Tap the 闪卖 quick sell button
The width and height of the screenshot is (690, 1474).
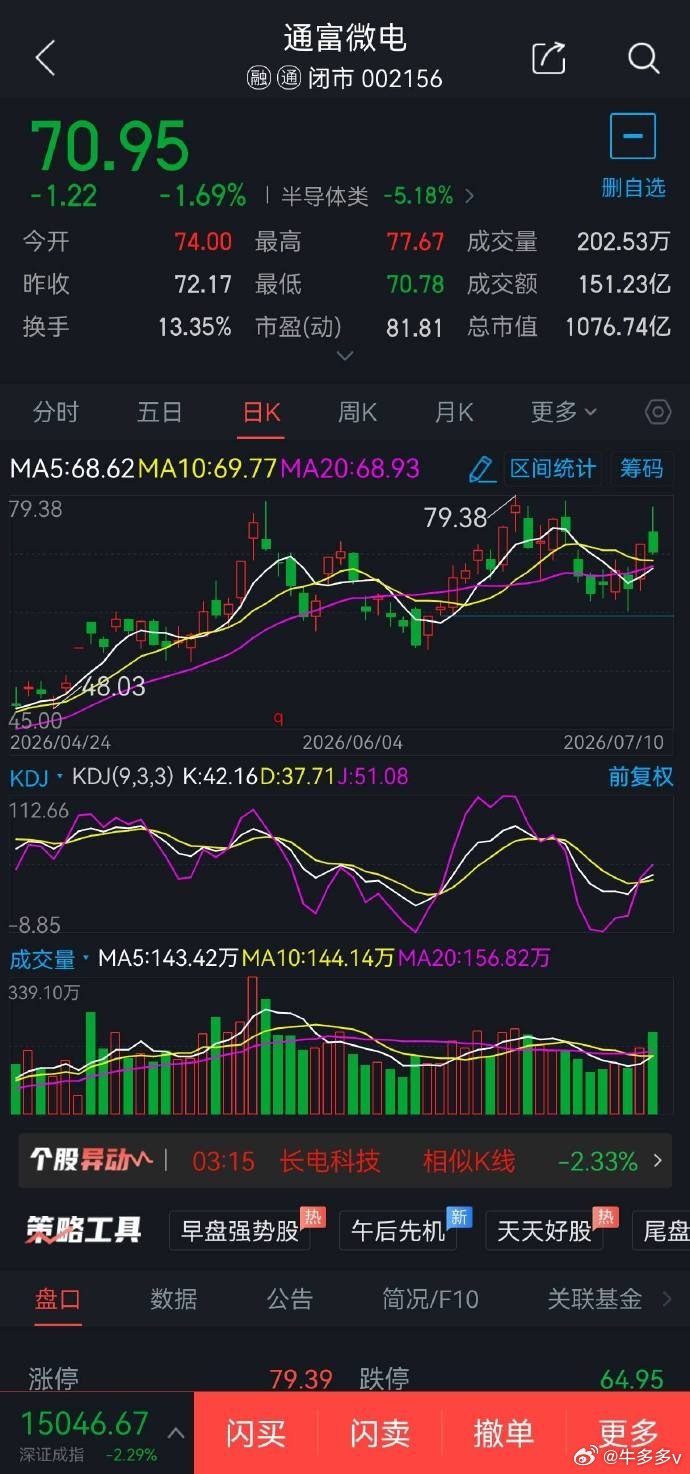click(379, 1433)
